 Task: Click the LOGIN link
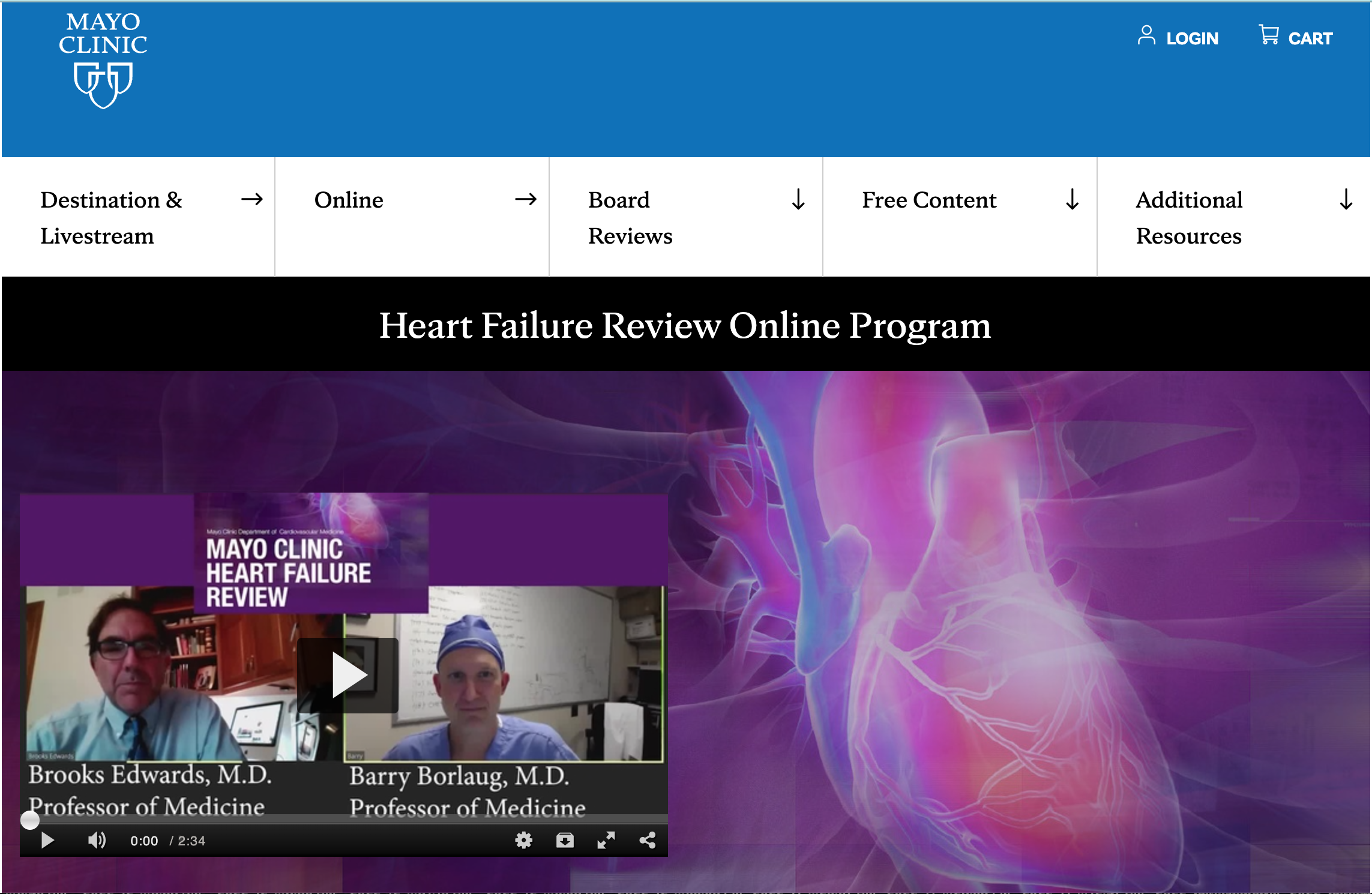coord(1192,38)
